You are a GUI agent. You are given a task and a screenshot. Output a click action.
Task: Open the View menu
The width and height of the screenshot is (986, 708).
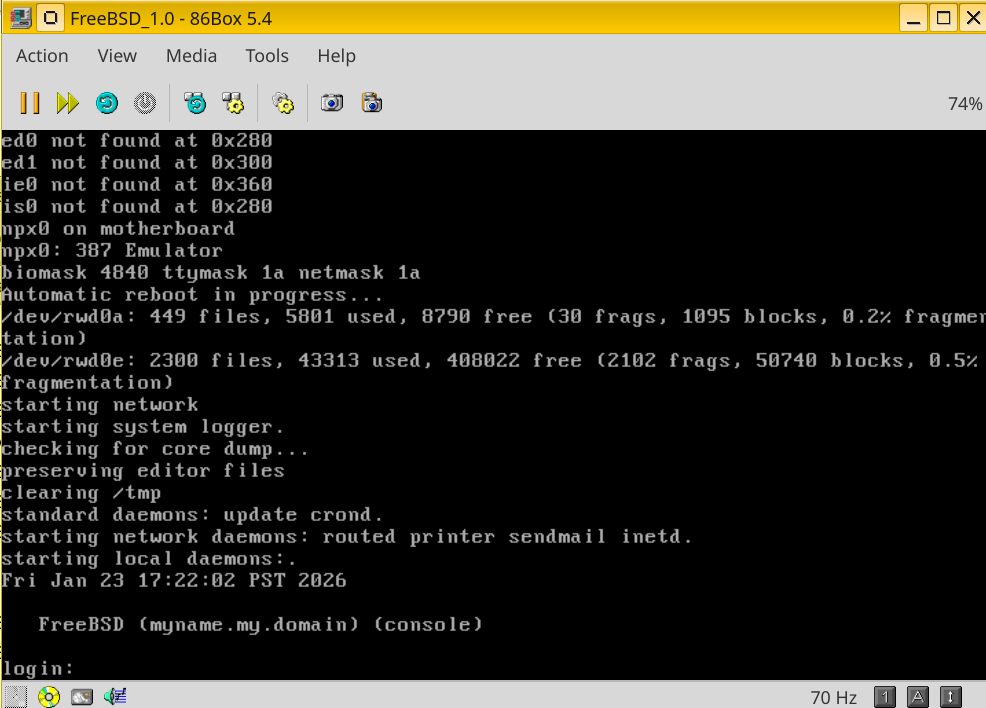117,56
